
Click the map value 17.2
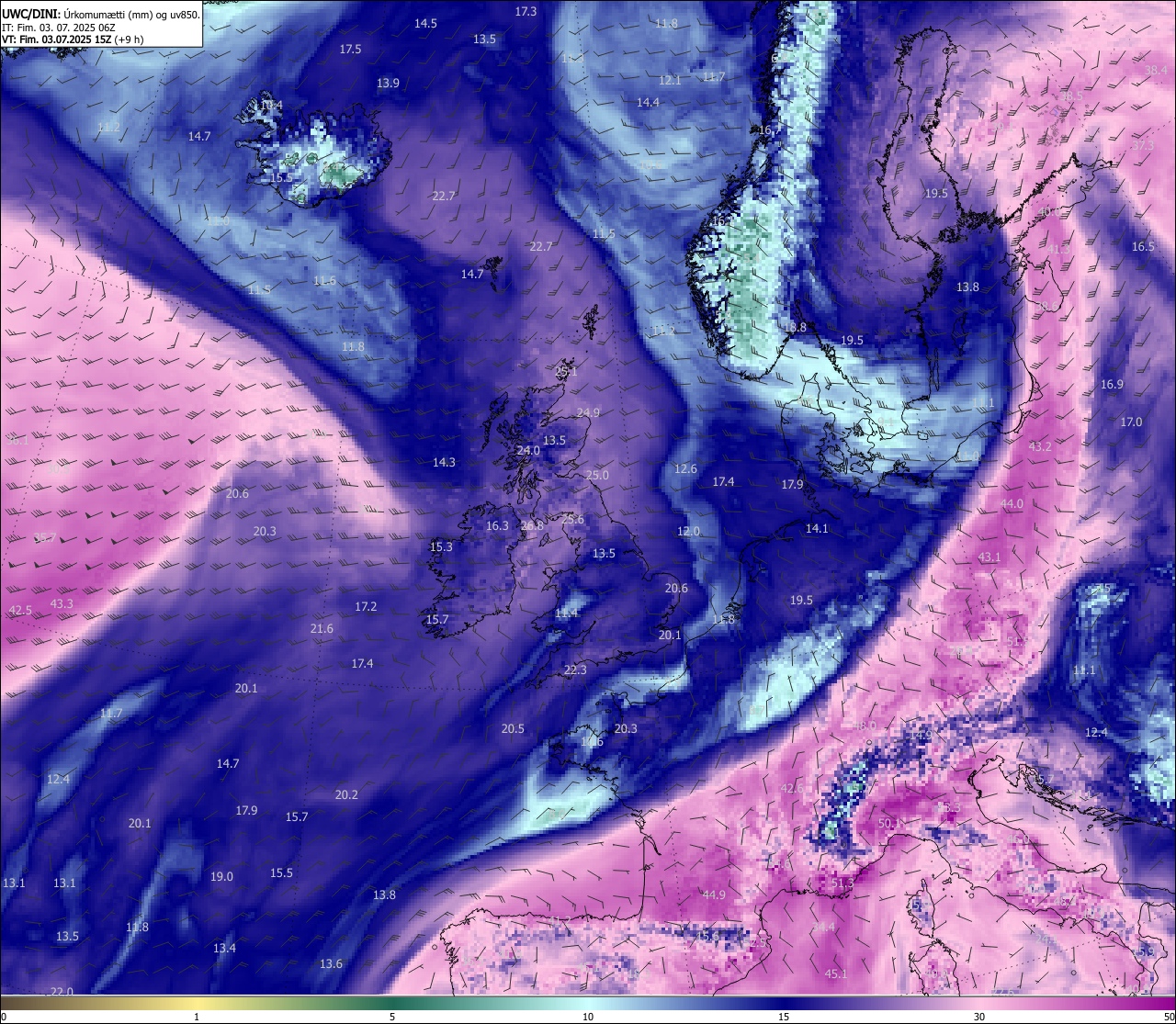click(x=366, y=606)
